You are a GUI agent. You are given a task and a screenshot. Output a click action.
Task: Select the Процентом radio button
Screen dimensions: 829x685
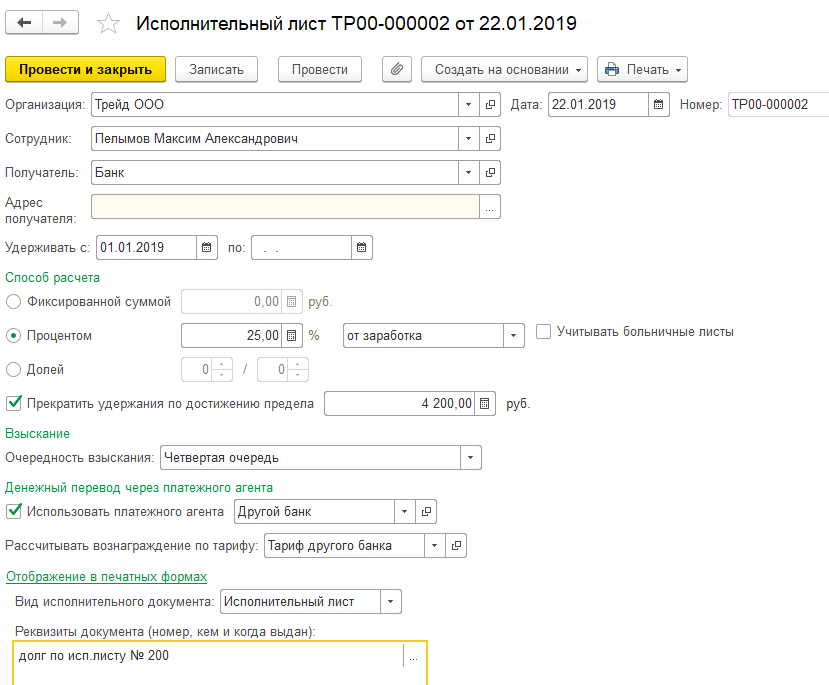coord(13,336)
